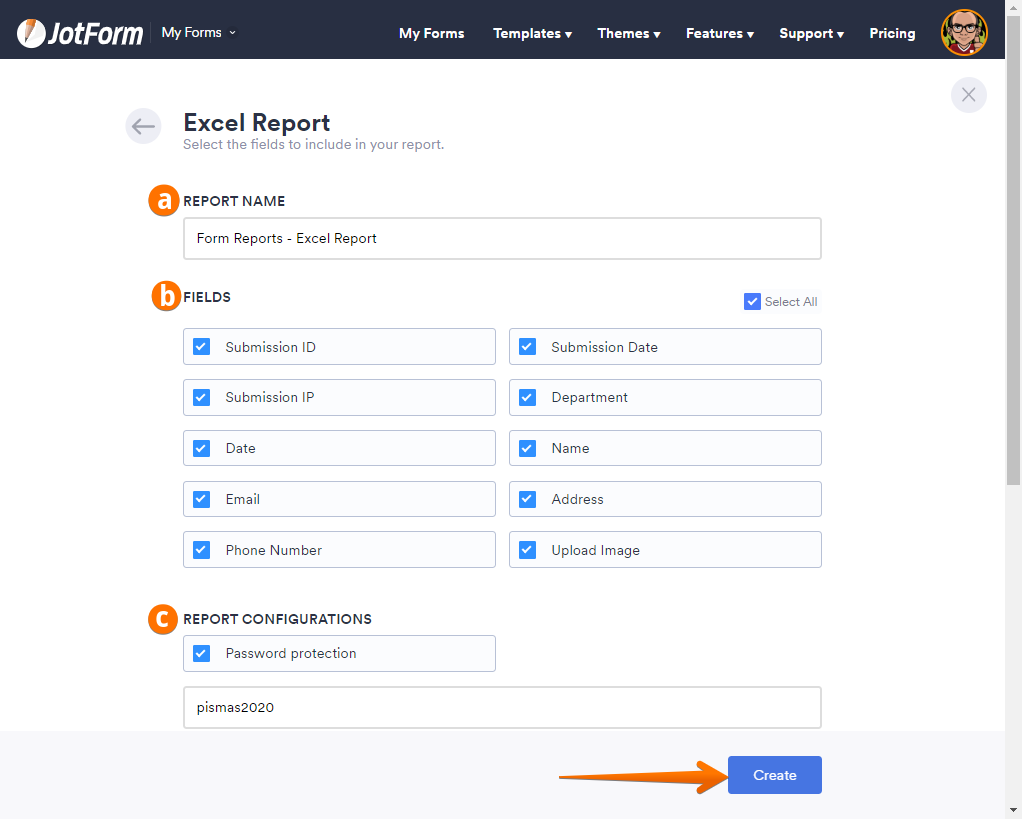This screenshot has height=819, width=1022.
Task: Toggle the Submission ID field checkbox
Action: pyautogui.click(x=202, y=347)
